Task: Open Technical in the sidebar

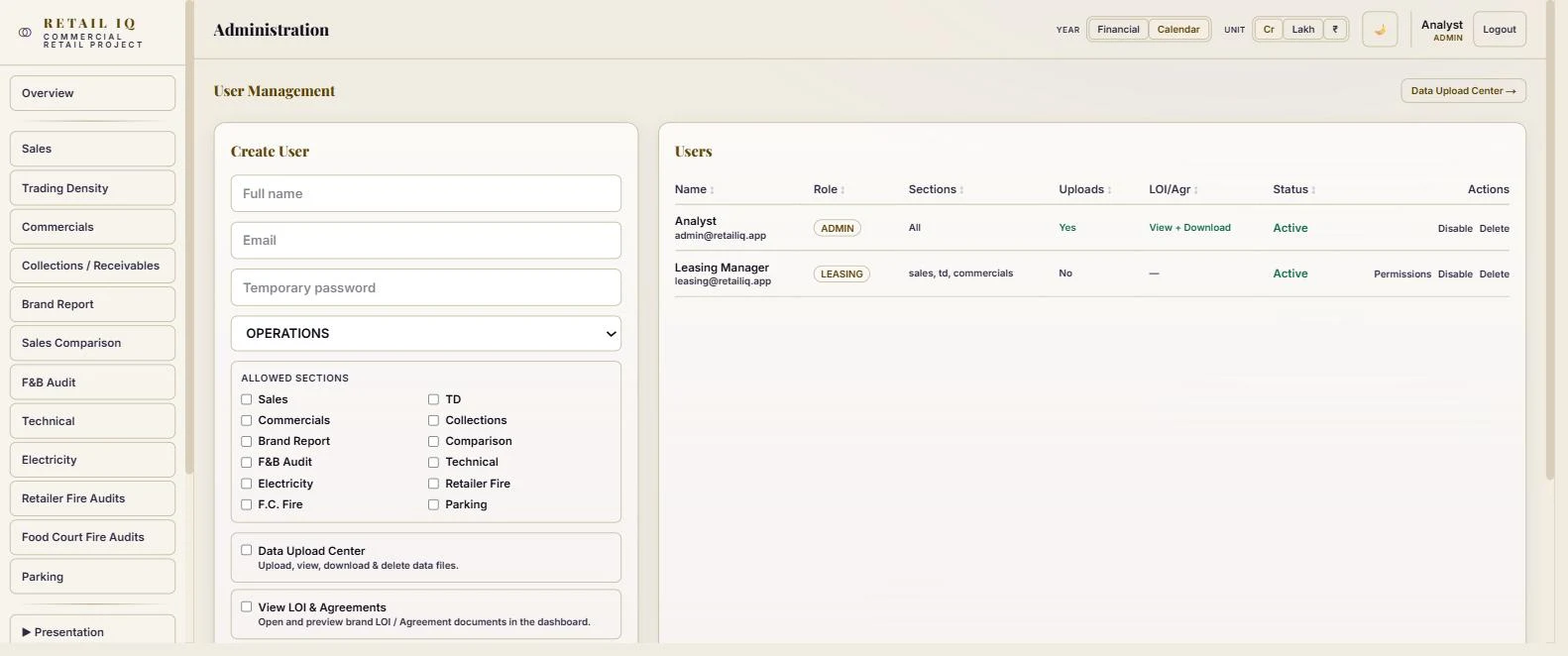Action: pos(92,421)
